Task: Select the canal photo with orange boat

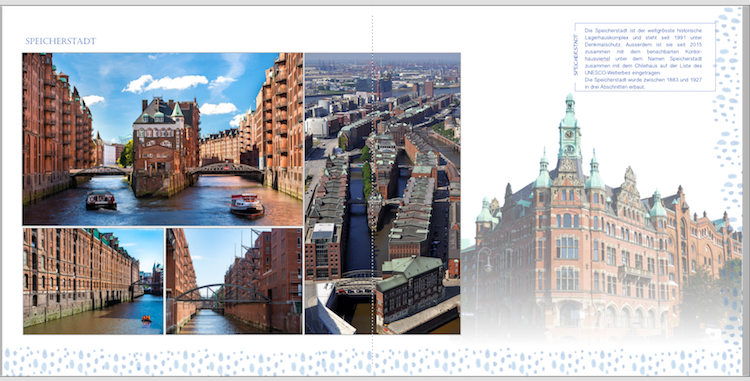Action: tap(93, 281)
